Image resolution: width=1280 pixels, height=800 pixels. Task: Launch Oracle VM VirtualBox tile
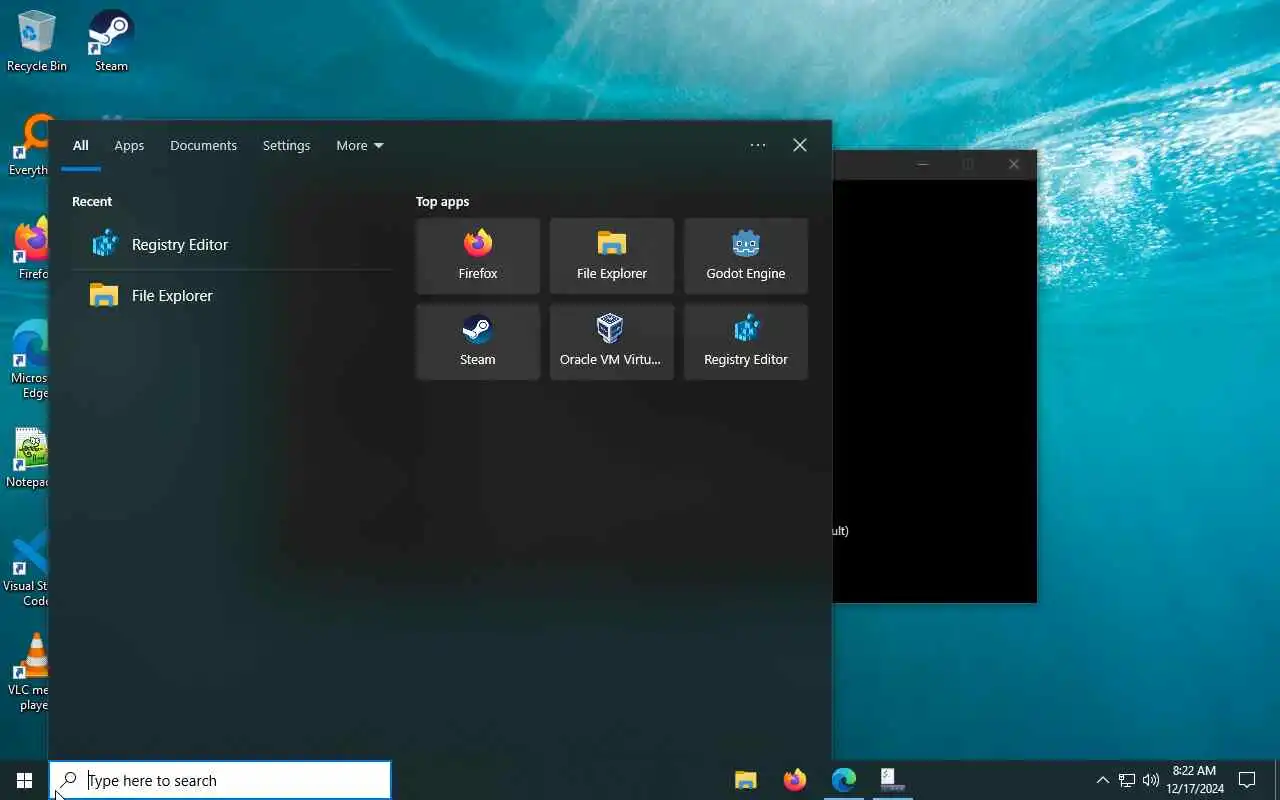click(612, 342)
